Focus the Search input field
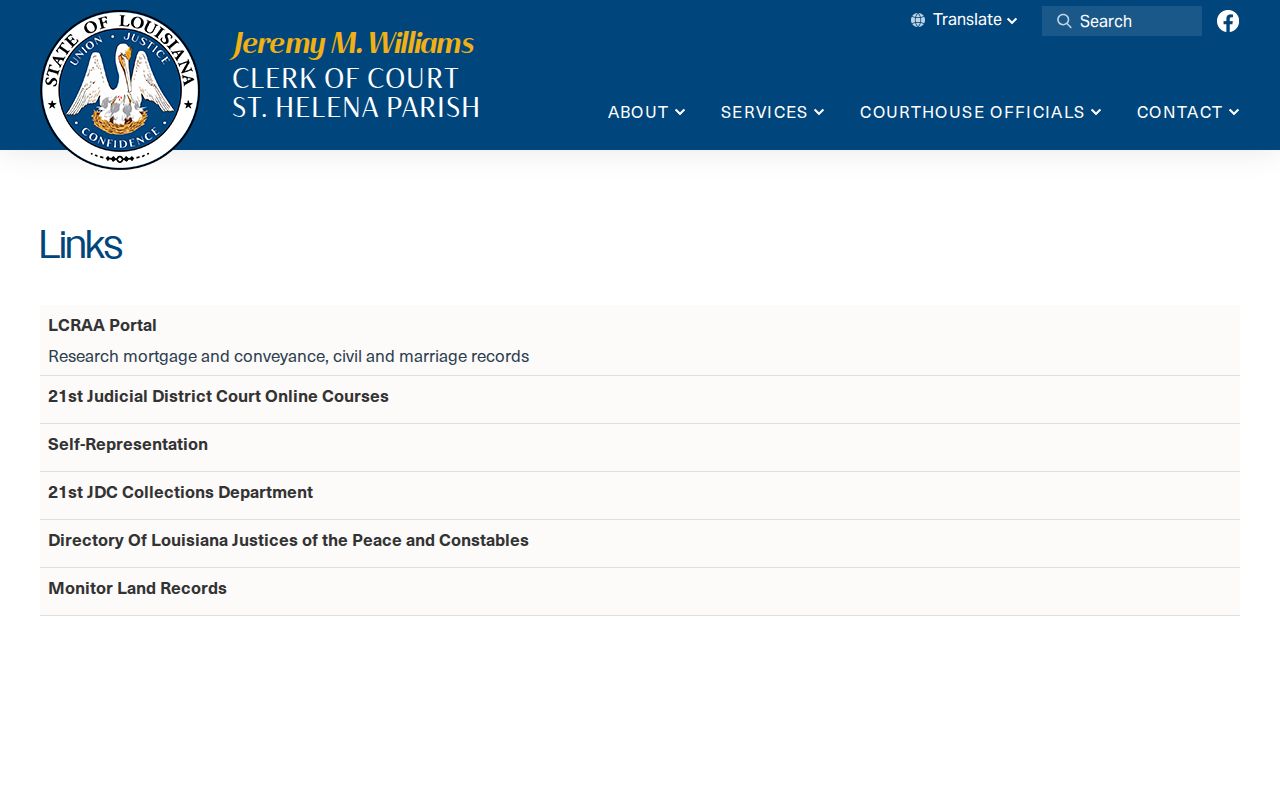Screen dimensions: 1280x800 [x=1122, y=21]
